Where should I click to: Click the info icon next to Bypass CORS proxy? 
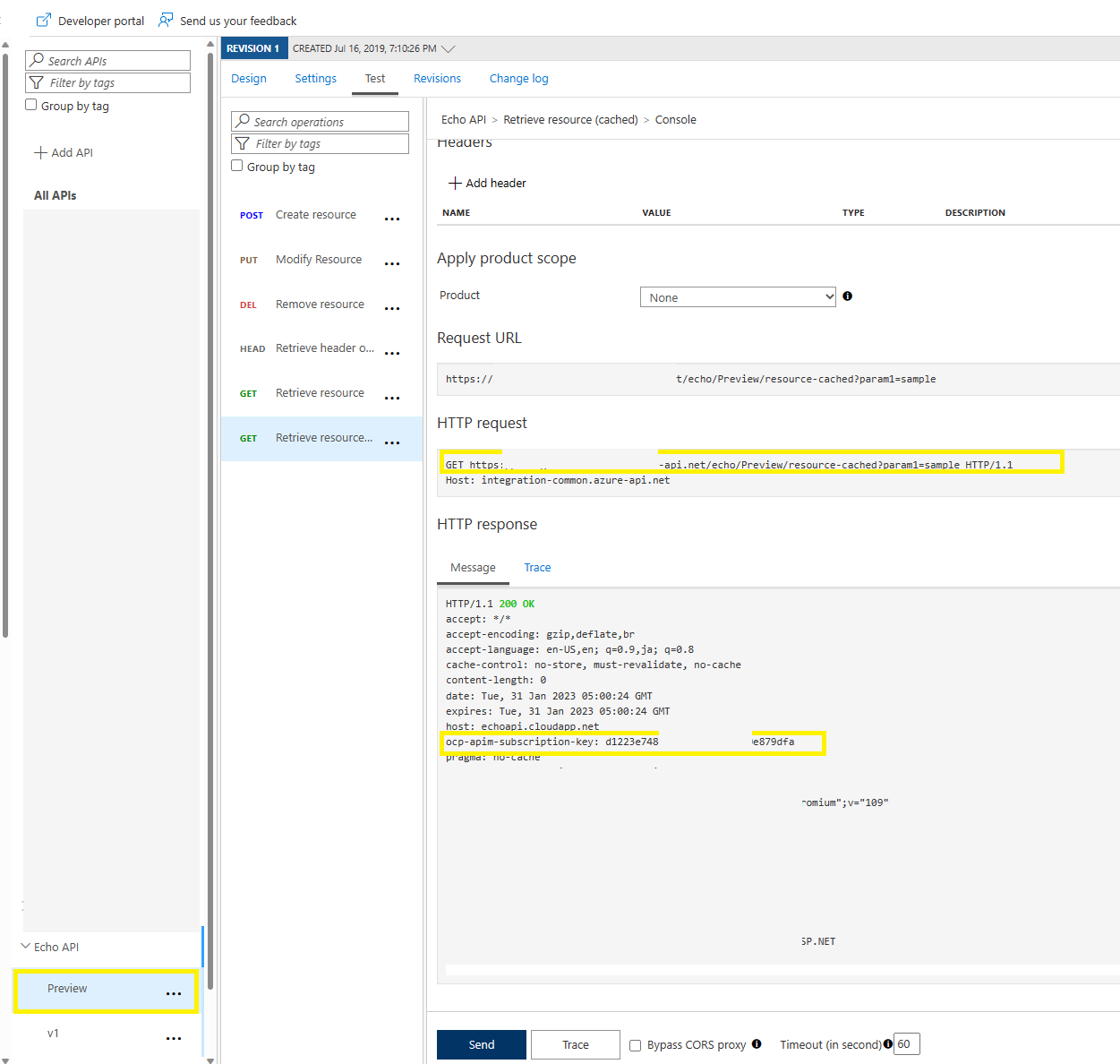757,1043
